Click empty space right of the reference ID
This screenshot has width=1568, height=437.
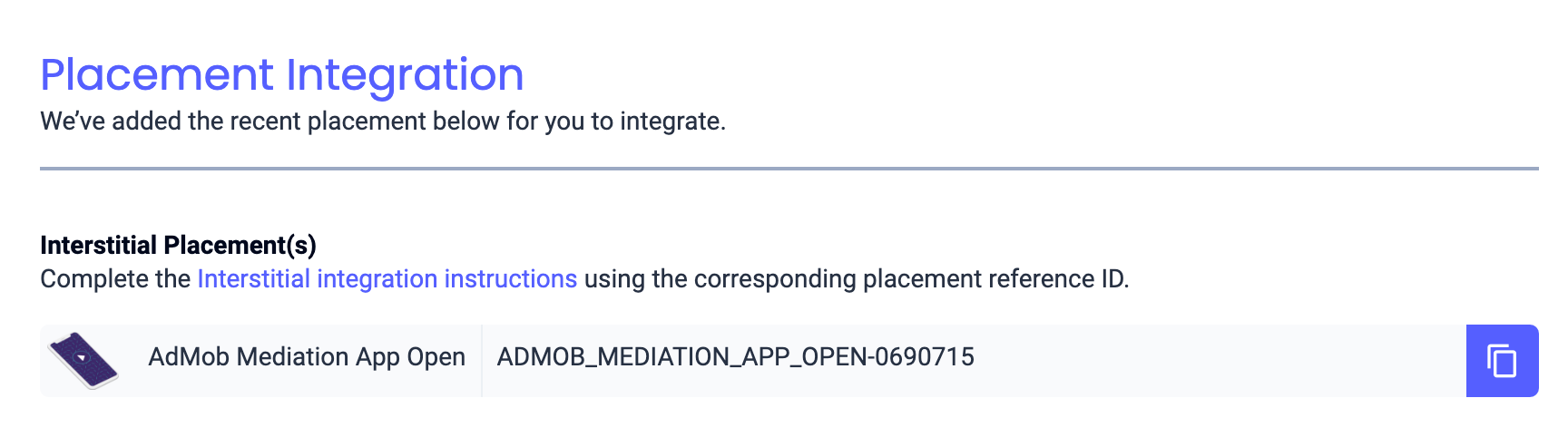(x=1216, y=361)
